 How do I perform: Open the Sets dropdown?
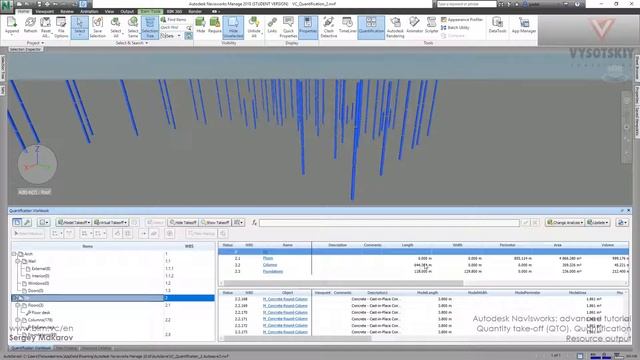pos(170,36)
